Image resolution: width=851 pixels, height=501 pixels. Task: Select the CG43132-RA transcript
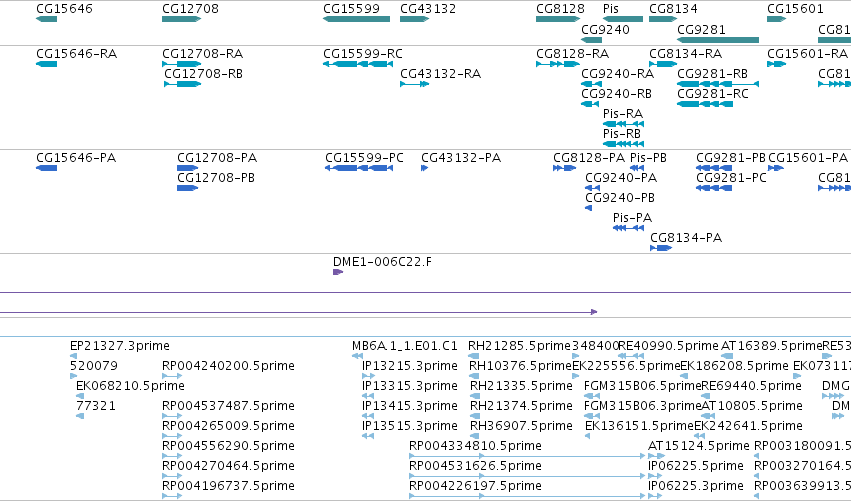click(x=414, y=84)
